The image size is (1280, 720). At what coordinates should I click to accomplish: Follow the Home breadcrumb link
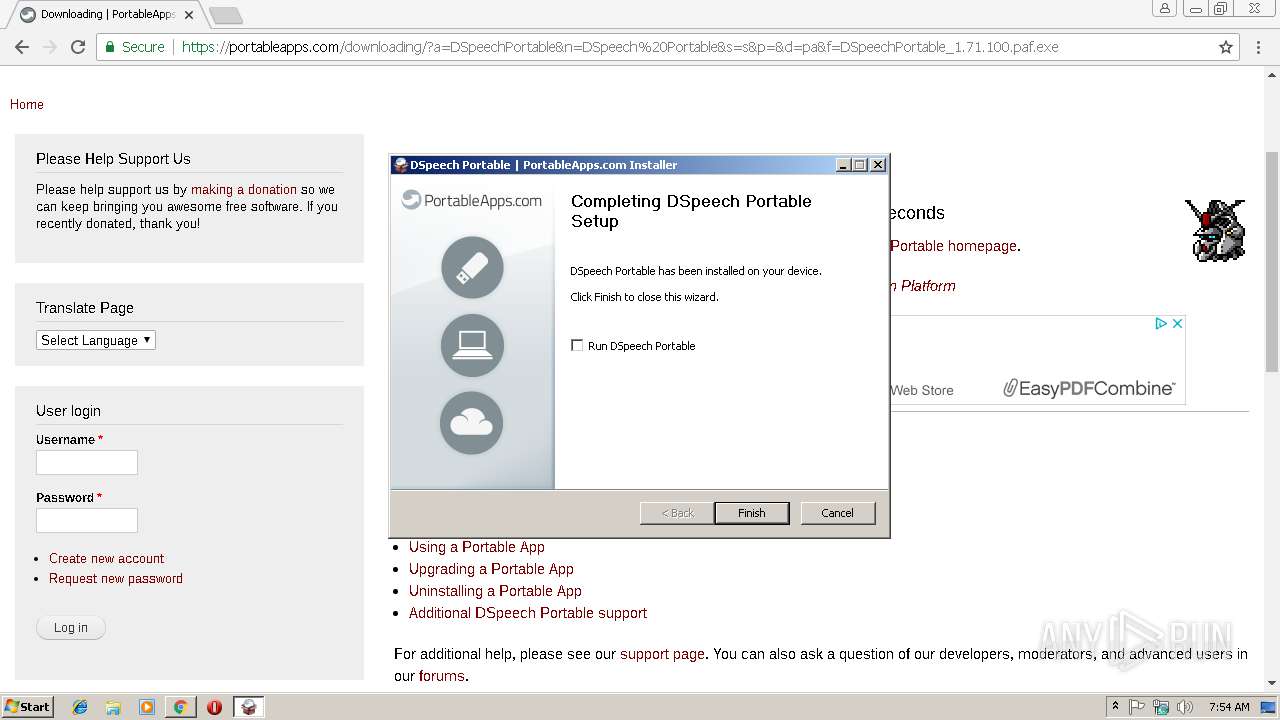27,104
